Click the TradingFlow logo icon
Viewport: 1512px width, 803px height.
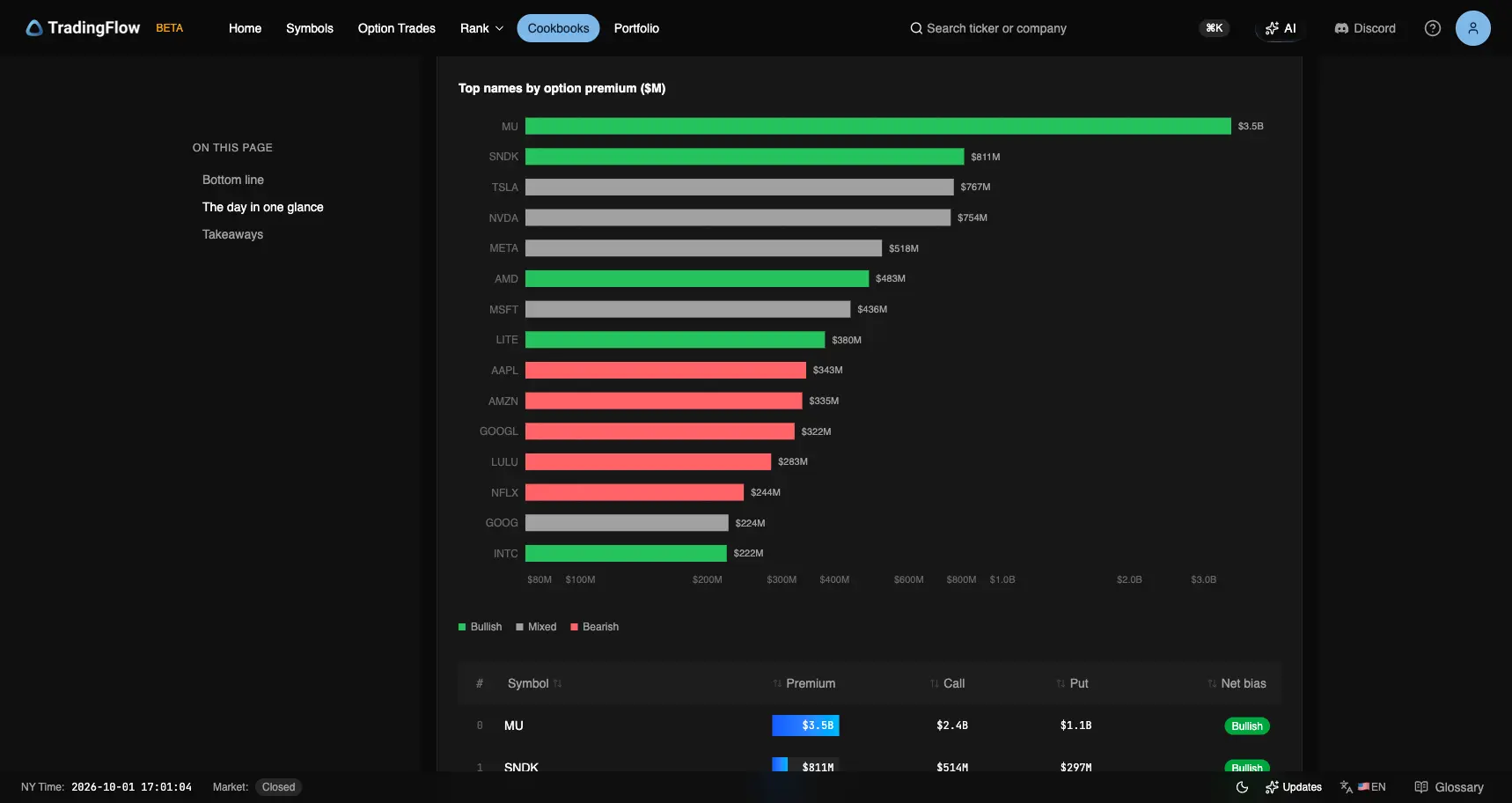pos(34,28)
